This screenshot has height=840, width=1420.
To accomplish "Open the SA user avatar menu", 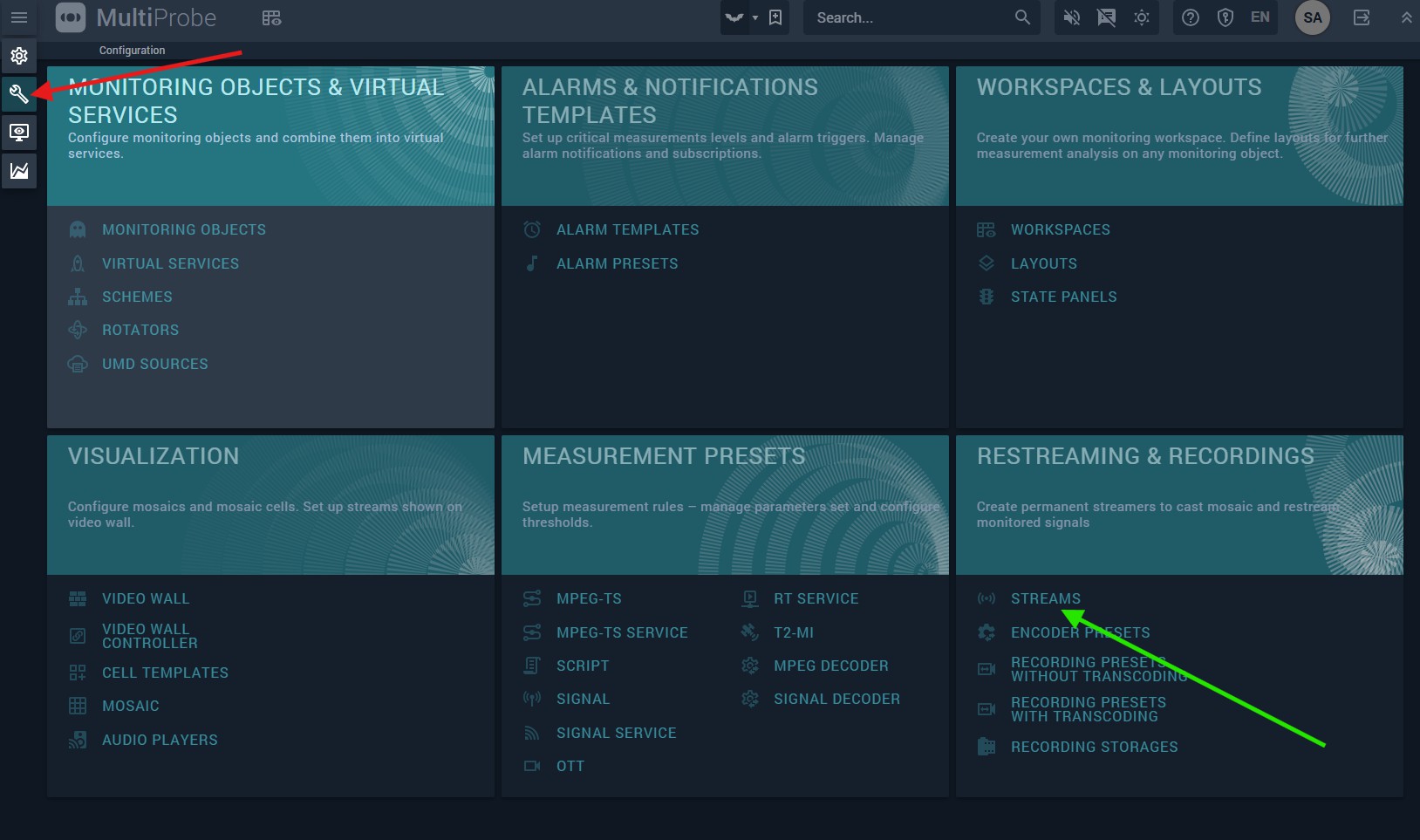I will coord(1312,17).
